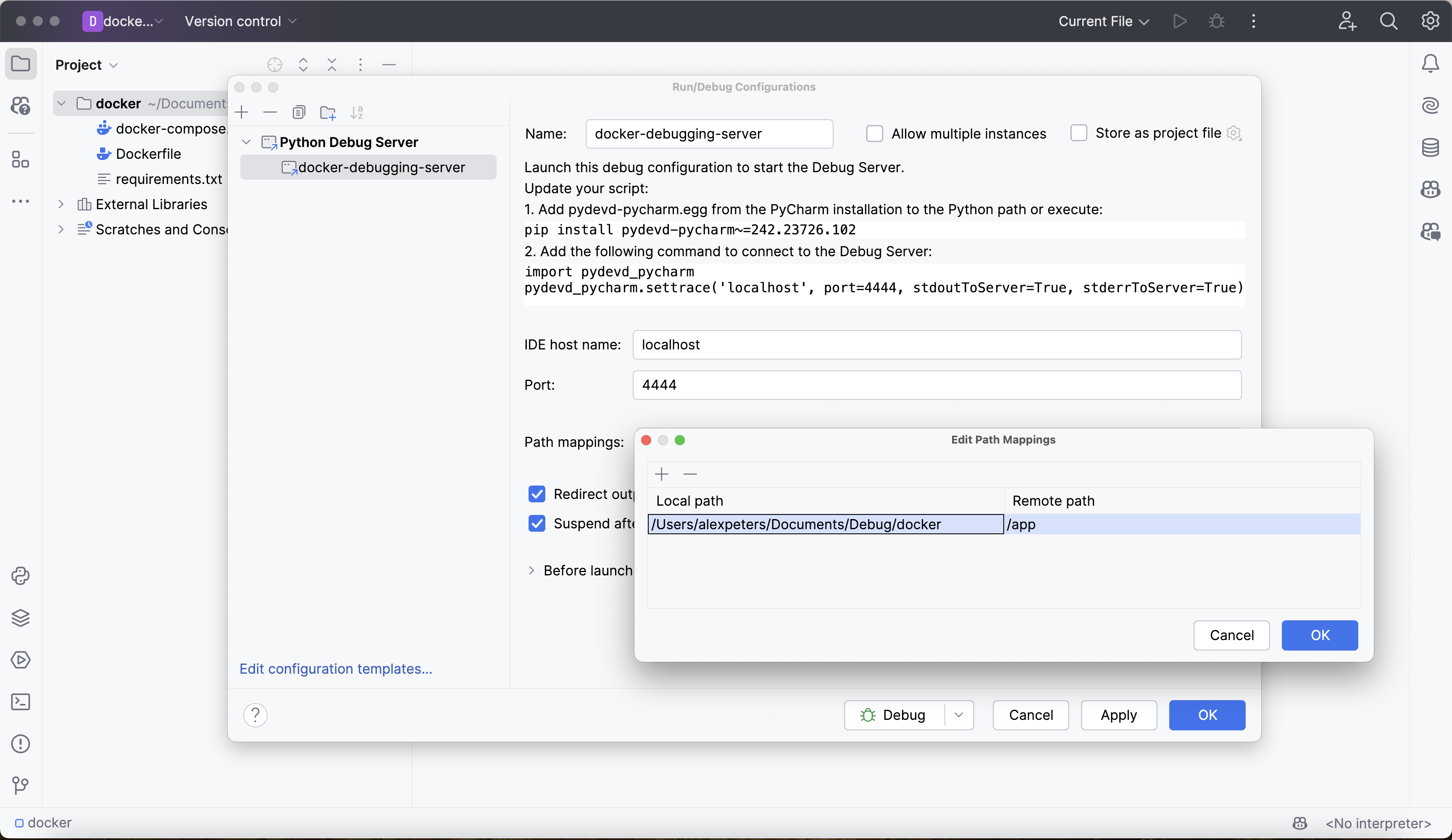Open the Problems tool window icon
Image resolution: width=1452 pixels, height=840 pixels.
pyautogui.click(x=21, y=744)
